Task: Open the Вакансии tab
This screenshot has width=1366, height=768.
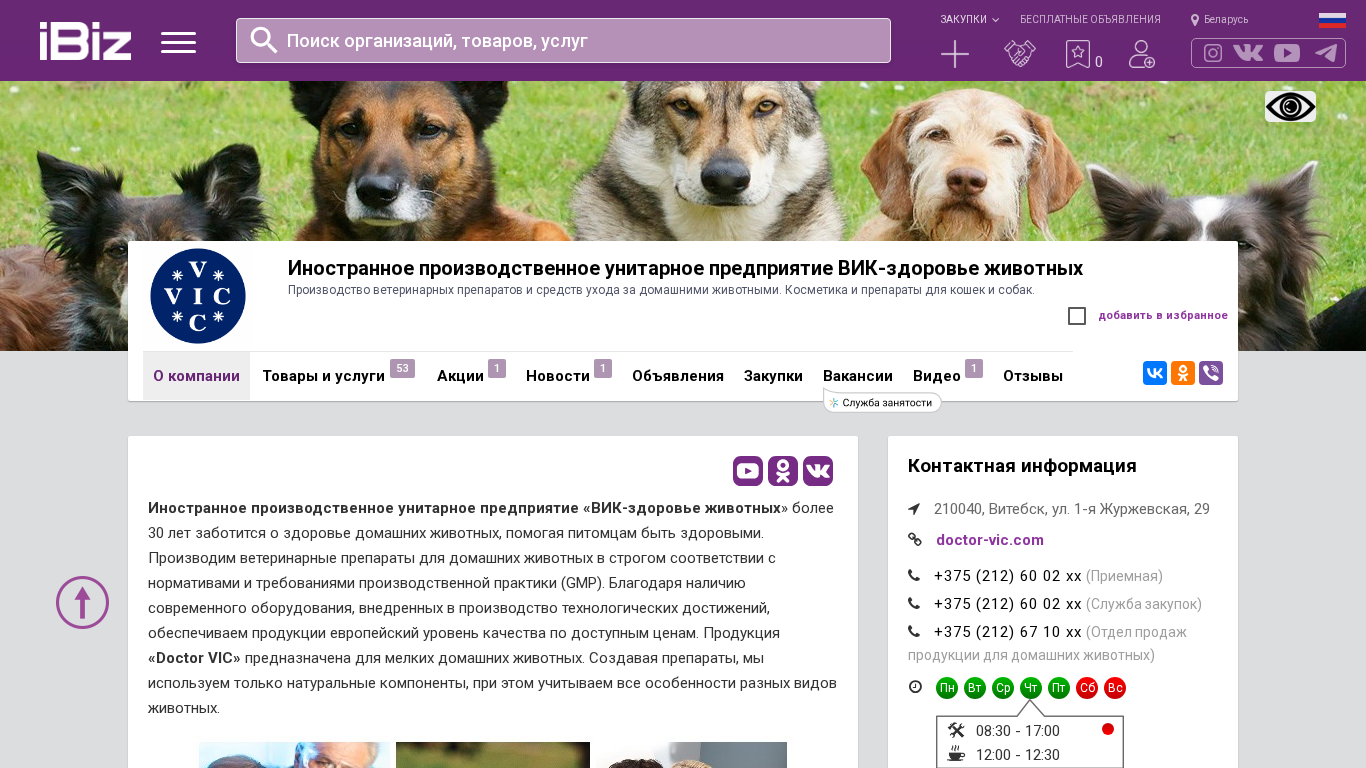Action: tap(858, 376)
